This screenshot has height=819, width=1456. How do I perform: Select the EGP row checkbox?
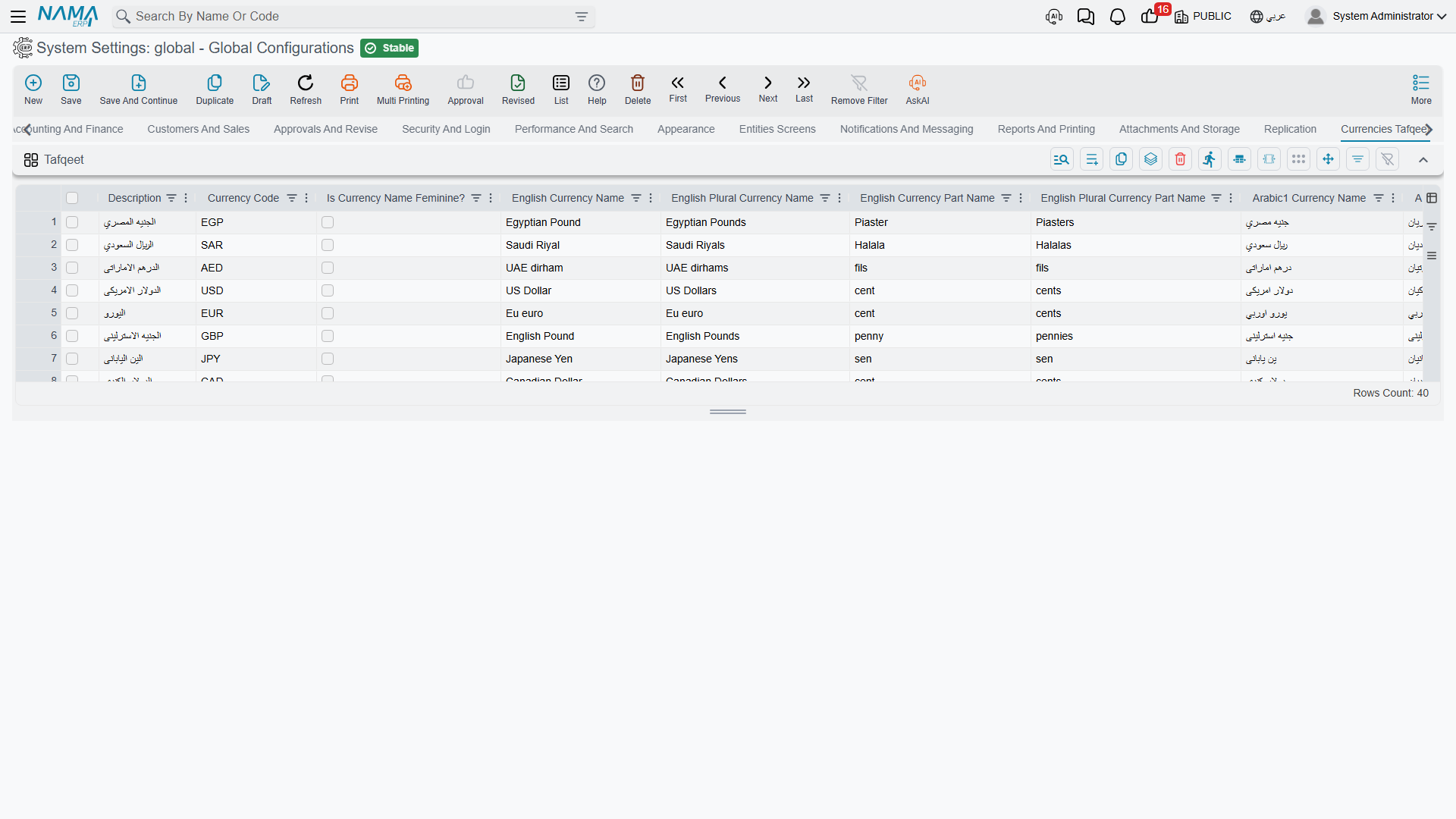pyautogui.click(x=72, y=222)
